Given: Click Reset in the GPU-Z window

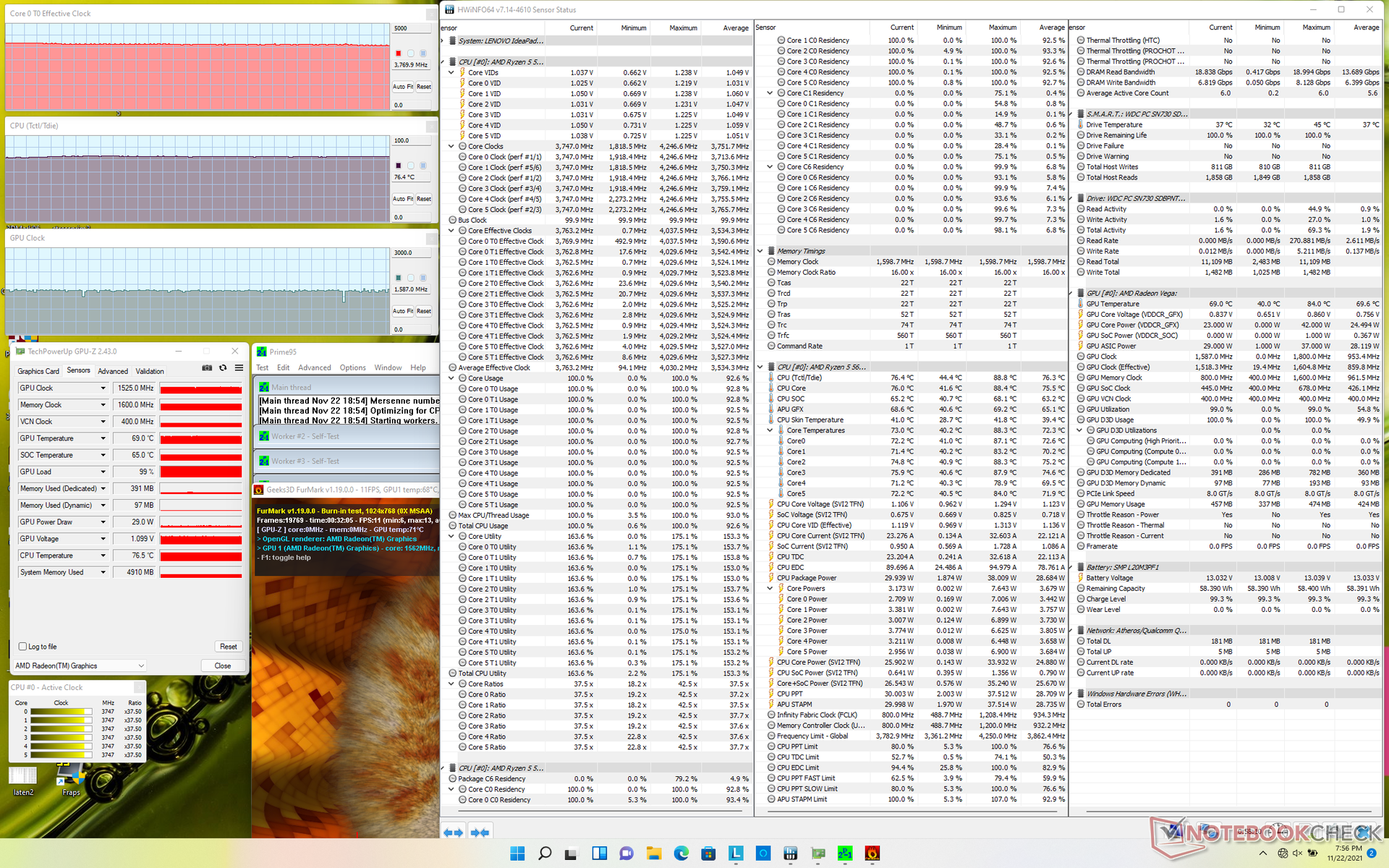Looking at the screenshot, I should tap(228, 647).
